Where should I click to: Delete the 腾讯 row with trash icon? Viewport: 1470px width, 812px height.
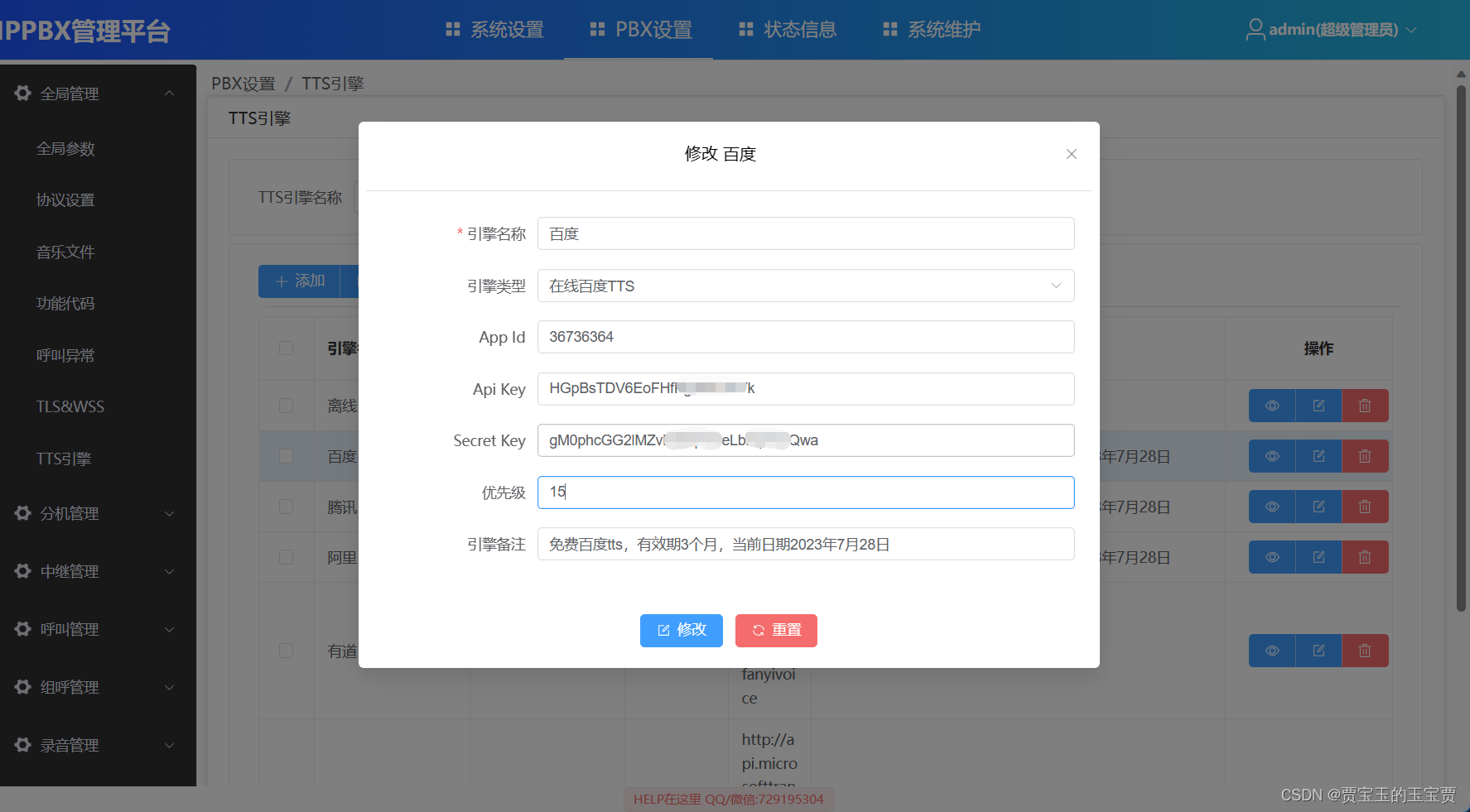click(1365, 507)
